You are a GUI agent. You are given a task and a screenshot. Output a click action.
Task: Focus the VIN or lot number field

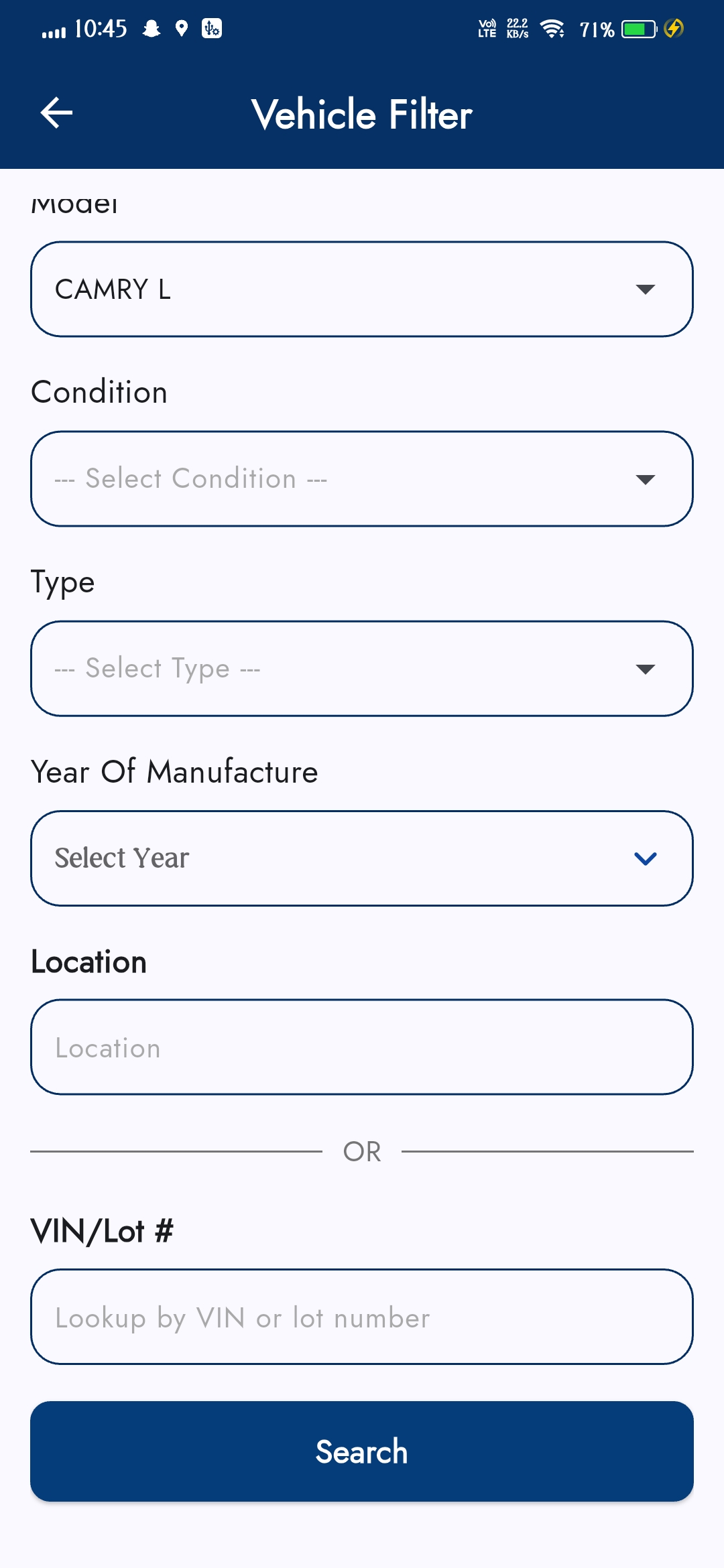[362, 1317]
